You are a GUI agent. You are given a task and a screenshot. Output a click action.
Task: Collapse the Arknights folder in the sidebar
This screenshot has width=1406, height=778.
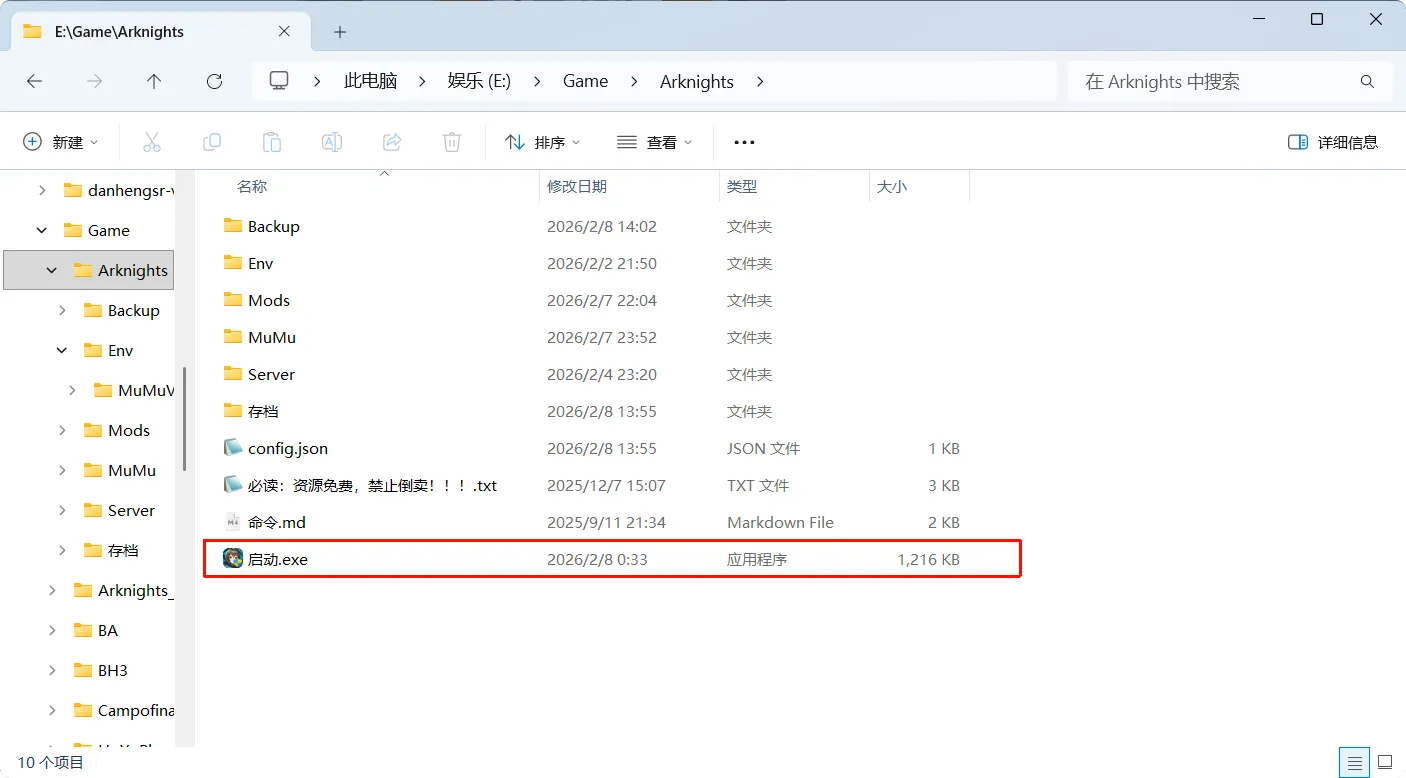click(x=53, y=270)
